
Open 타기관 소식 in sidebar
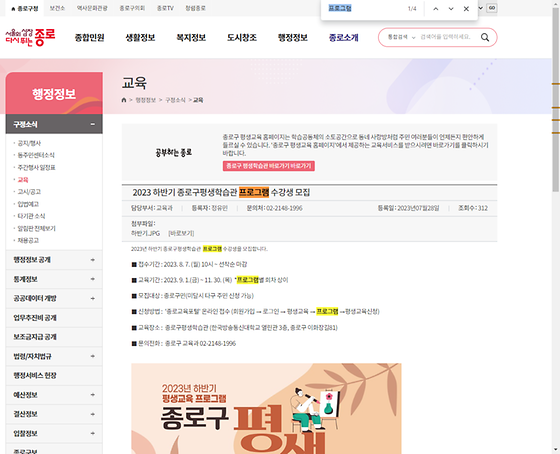pyautogui.click(x=31, y=216)
